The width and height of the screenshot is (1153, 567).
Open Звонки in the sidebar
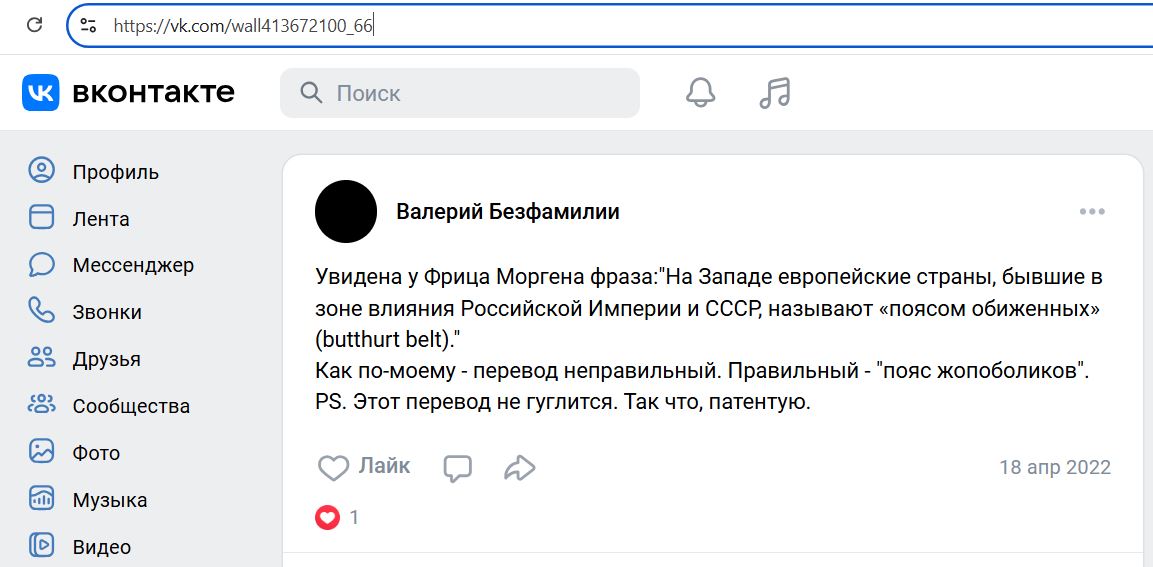pos(85,312)
